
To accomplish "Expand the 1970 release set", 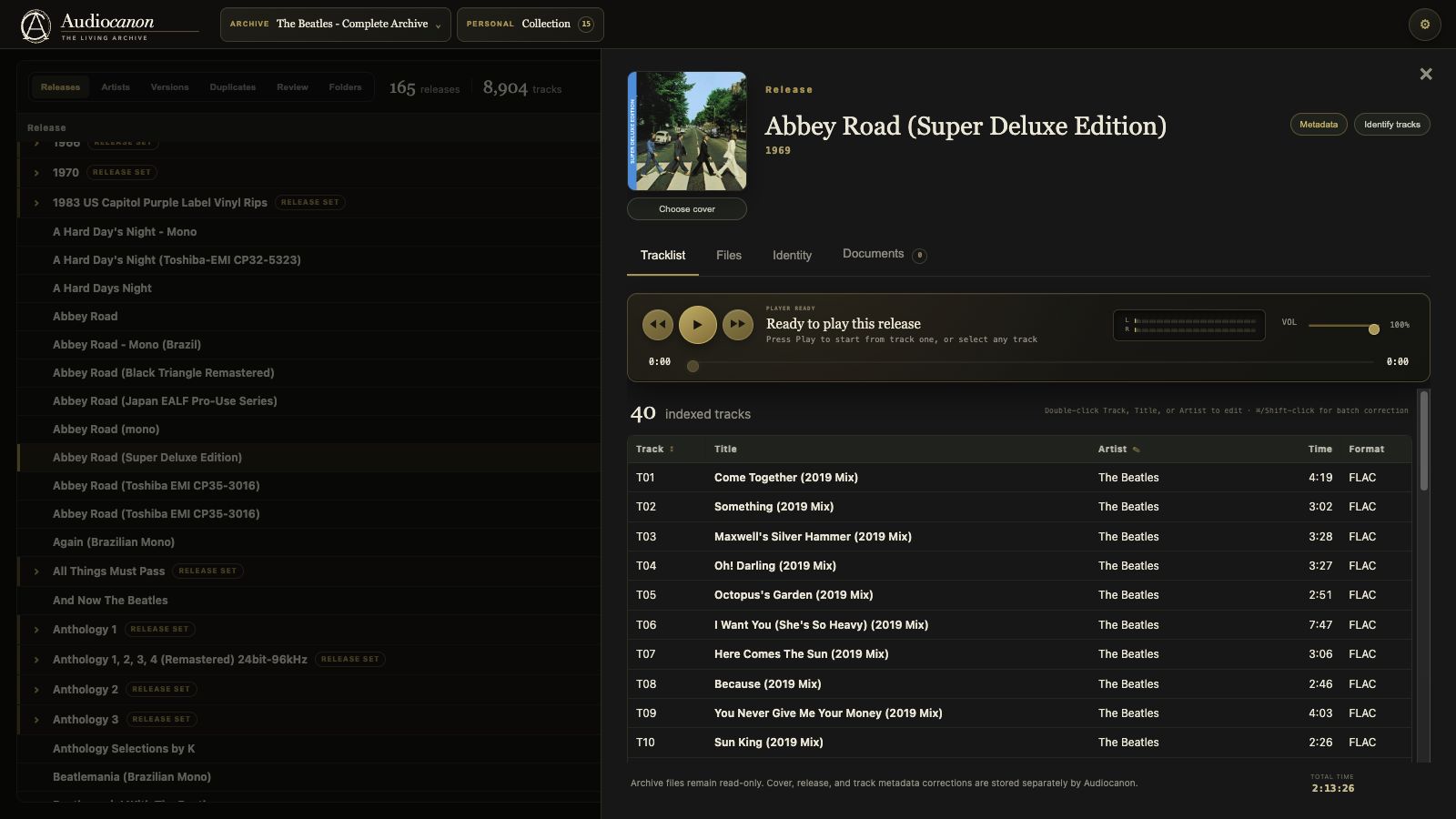I will point(36,172).
